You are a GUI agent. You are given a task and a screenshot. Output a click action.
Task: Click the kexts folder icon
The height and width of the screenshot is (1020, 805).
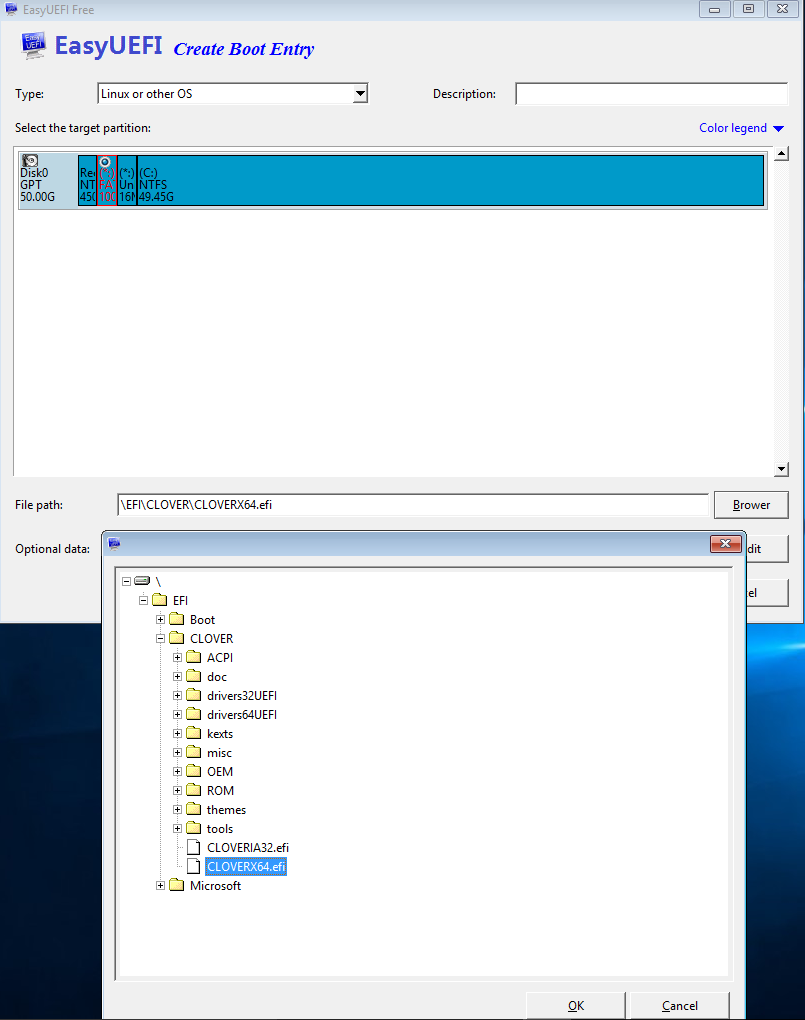pyautogui.click(x=194, y=734)
